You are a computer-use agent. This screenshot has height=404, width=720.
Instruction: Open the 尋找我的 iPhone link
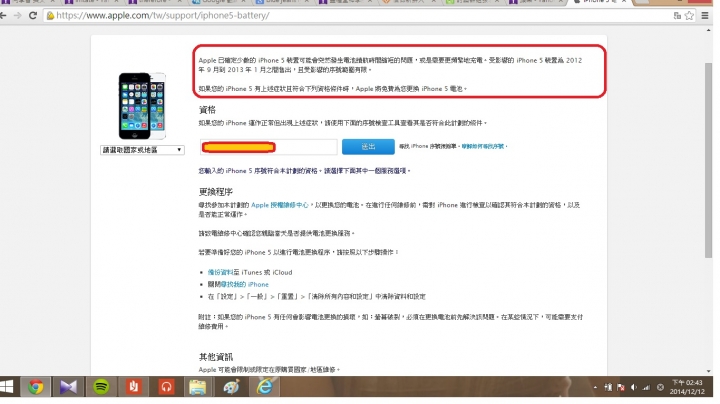tap(245, 285)
